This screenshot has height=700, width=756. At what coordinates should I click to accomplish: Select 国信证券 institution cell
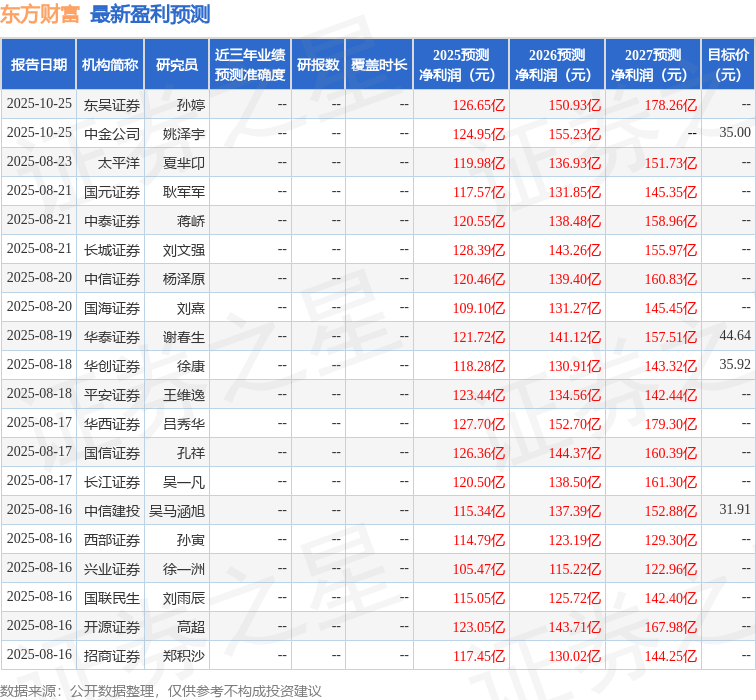pos(112,453)
